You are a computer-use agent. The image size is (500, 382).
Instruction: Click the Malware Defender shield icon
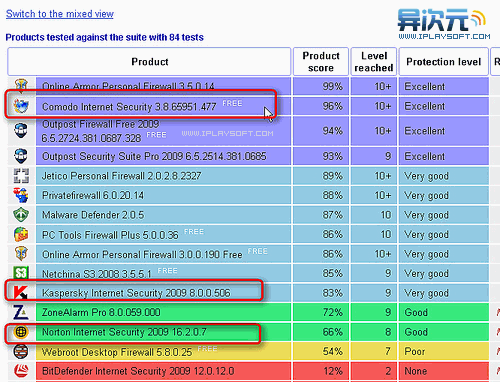pyautogui.click(x=21, y=215)
